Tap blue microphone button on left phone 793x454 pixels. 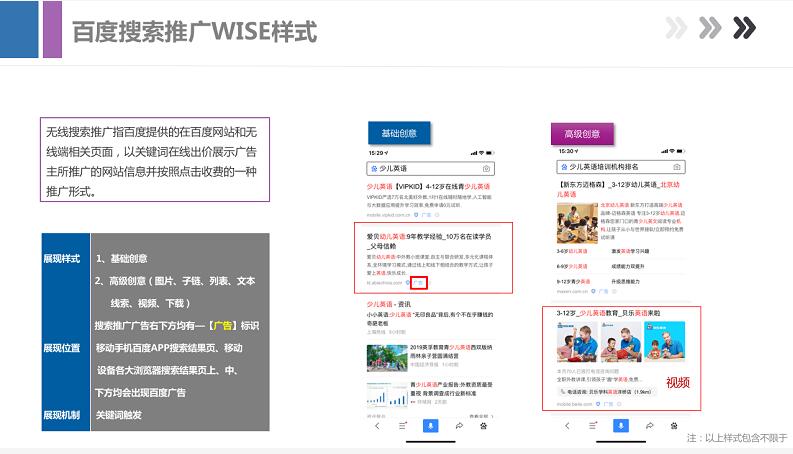(431, 425)
